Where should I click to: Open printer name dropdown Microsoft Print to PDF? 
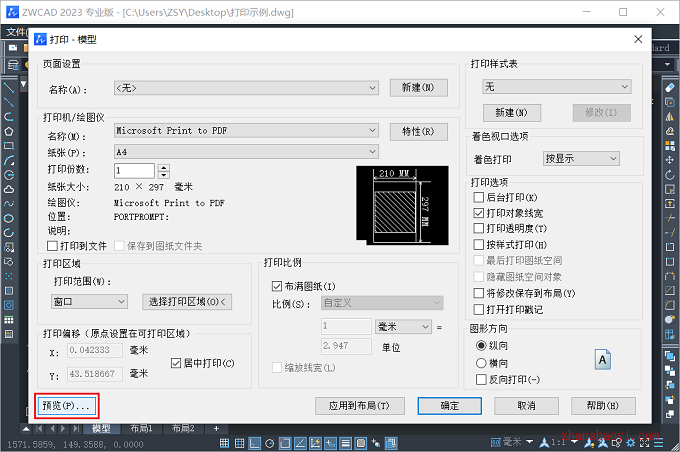pyautogui.click(x=246, y=131)
